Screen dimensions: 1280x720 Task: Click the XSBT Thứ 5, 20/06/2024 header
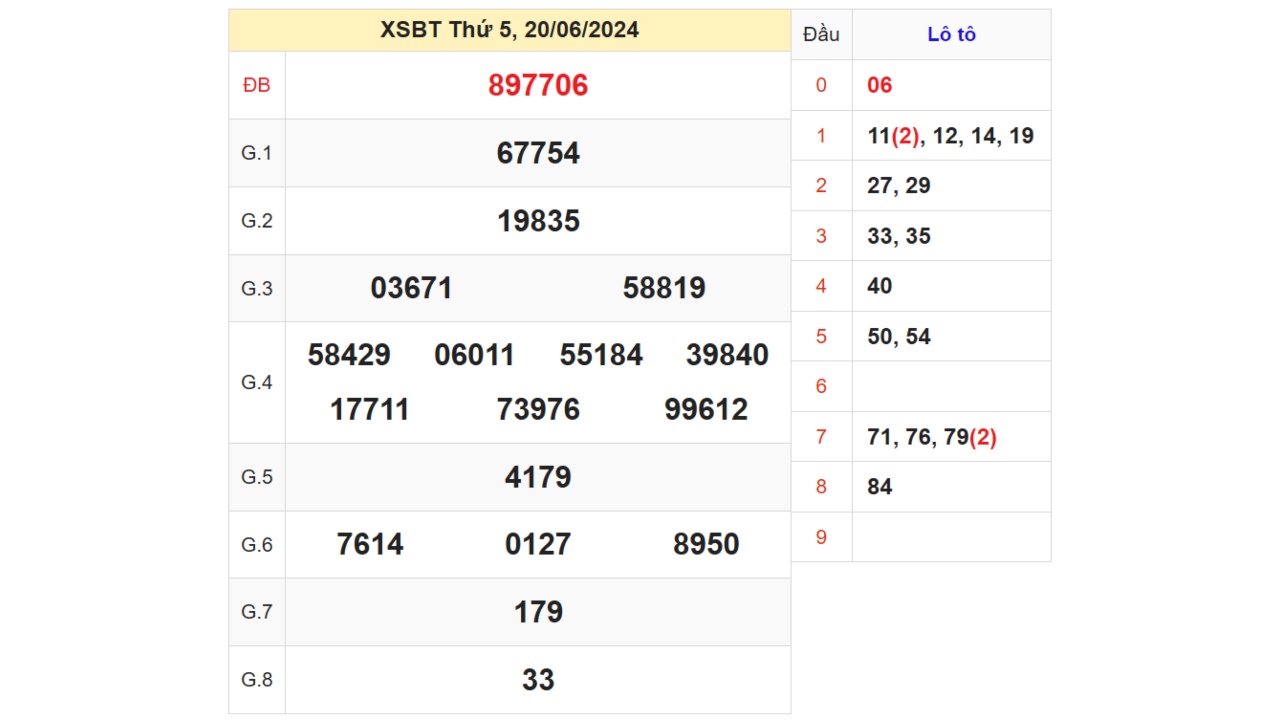click(x=509, y=30)
